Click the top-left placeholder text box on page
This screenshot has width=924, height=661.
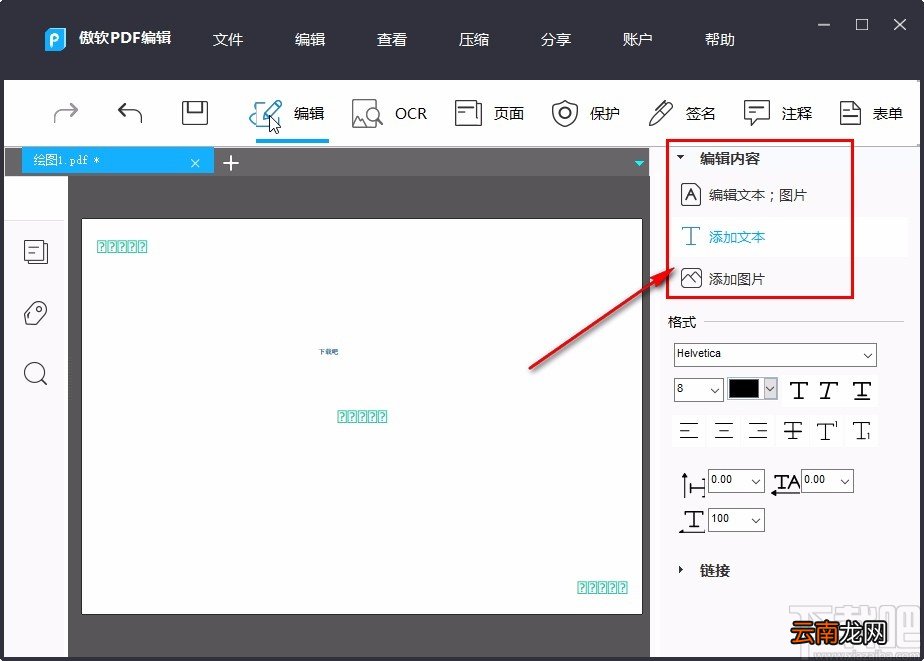pyautogui.click(x=122, y=246)
